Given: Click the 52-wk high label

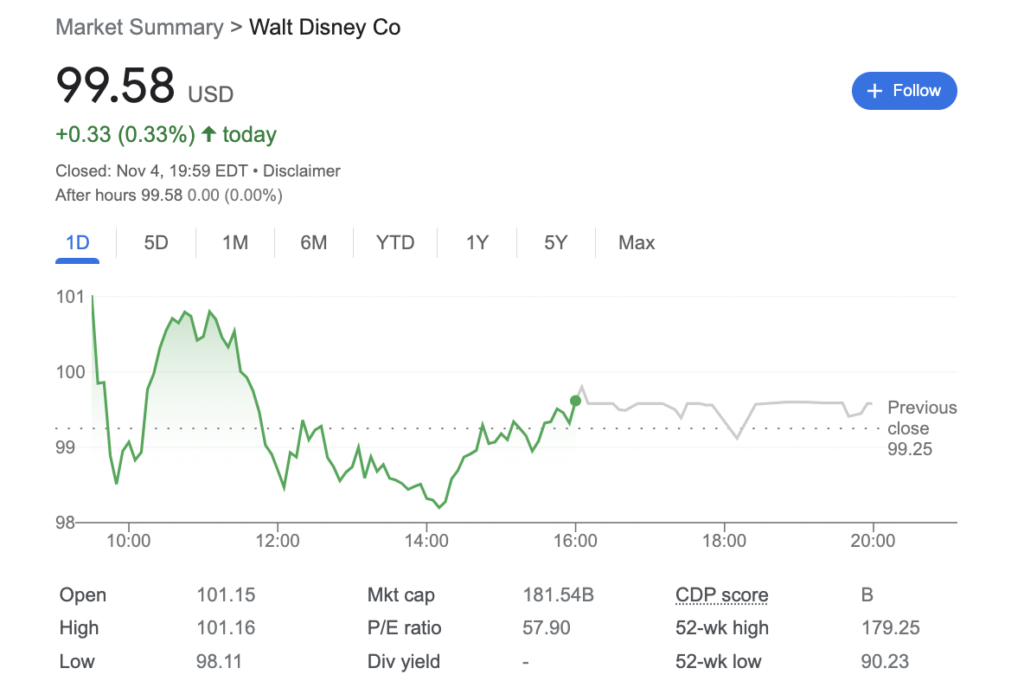Looking at the screenshot, I should pyautogui.click(x=722, y=628).
